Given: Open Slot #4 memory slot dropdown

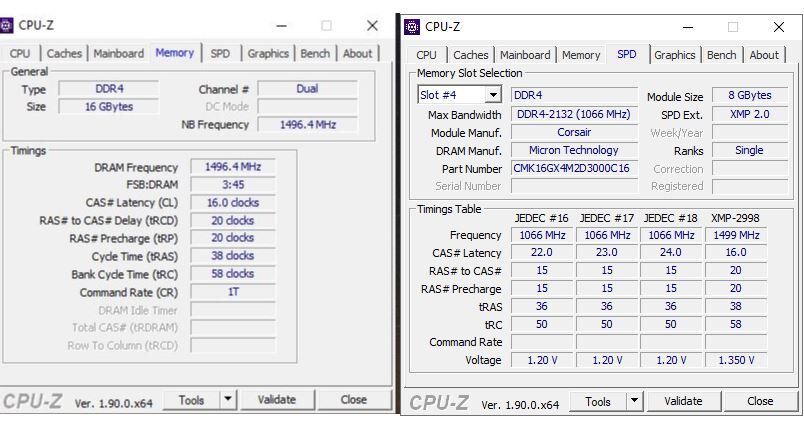Looking at the screenshot, I should (493, 95).
